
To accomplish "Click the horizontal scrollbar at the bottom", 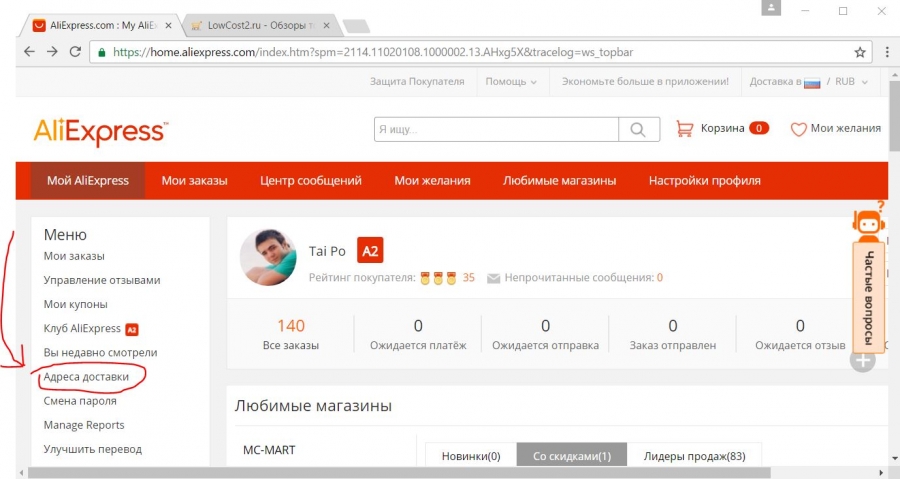I will point(399,473).
